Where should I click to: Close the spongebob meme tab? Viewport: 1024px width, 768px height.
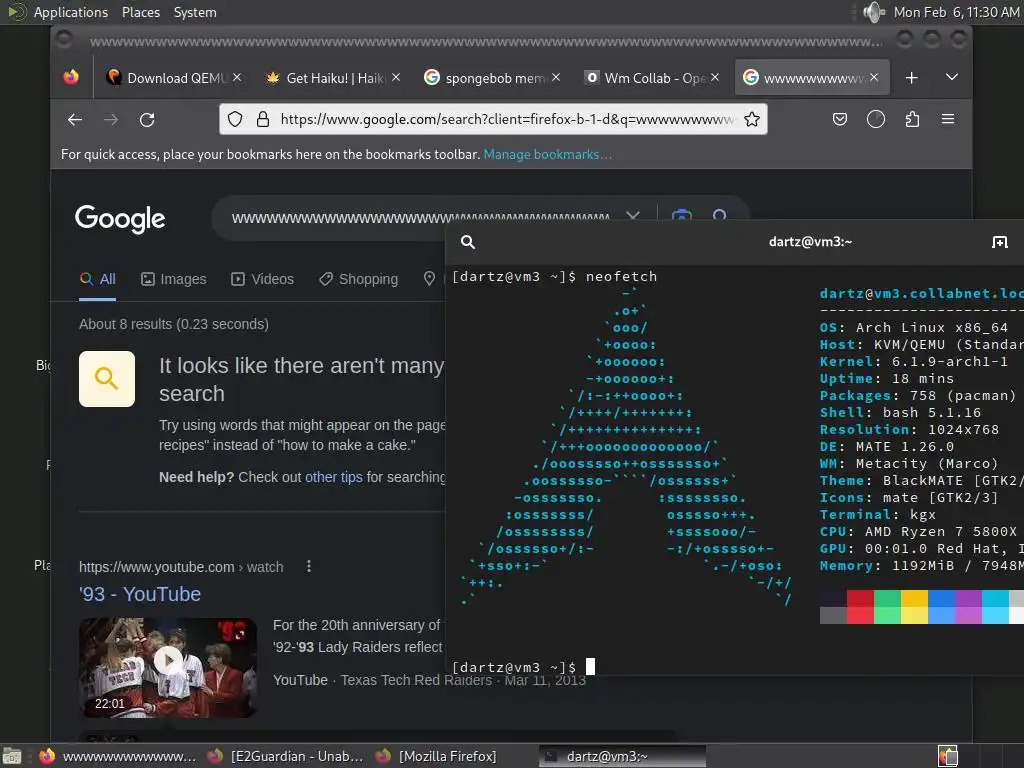click(x=556, y=77)
